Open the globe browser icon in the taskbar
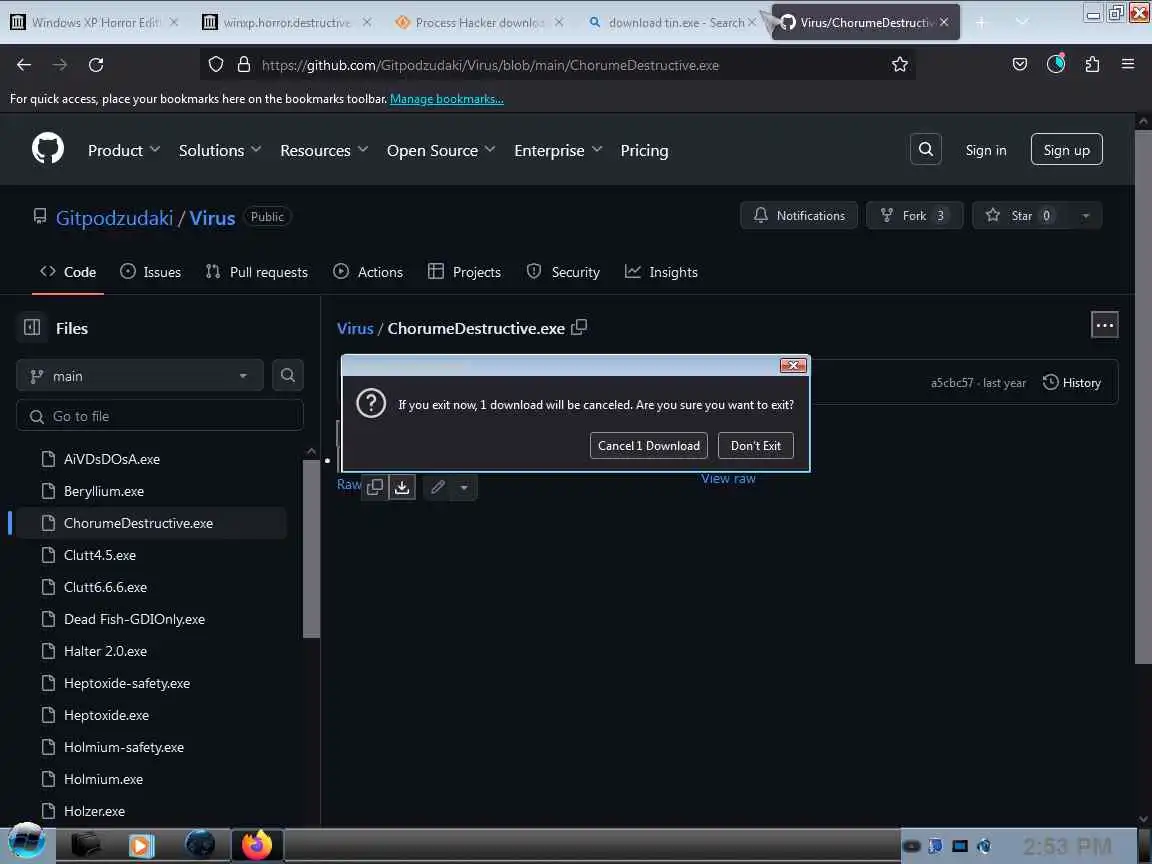 click(200, 845)
